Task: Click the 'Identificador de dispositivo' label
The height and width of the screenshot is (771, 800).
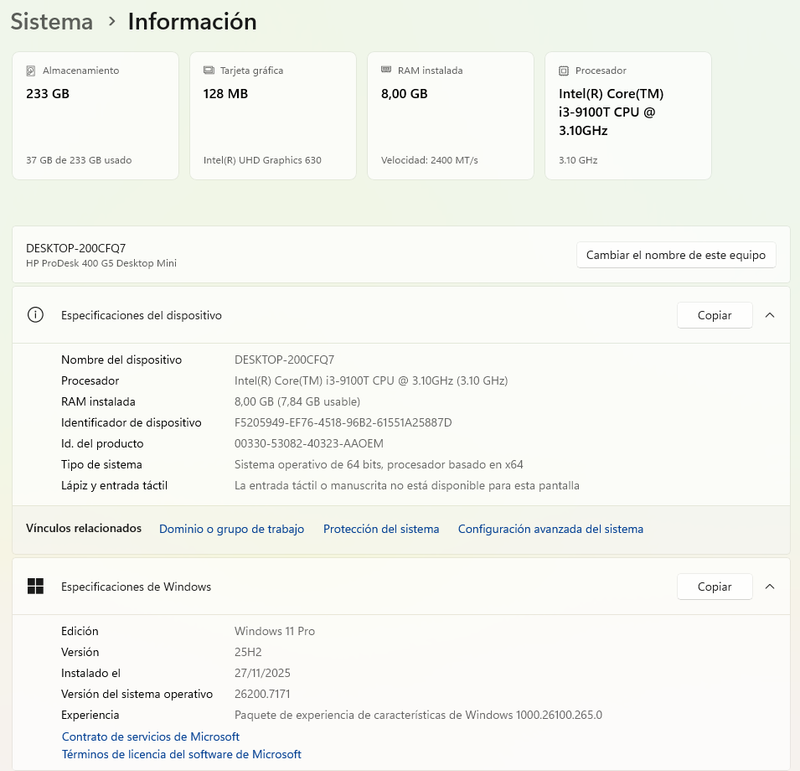Action: 131,422
